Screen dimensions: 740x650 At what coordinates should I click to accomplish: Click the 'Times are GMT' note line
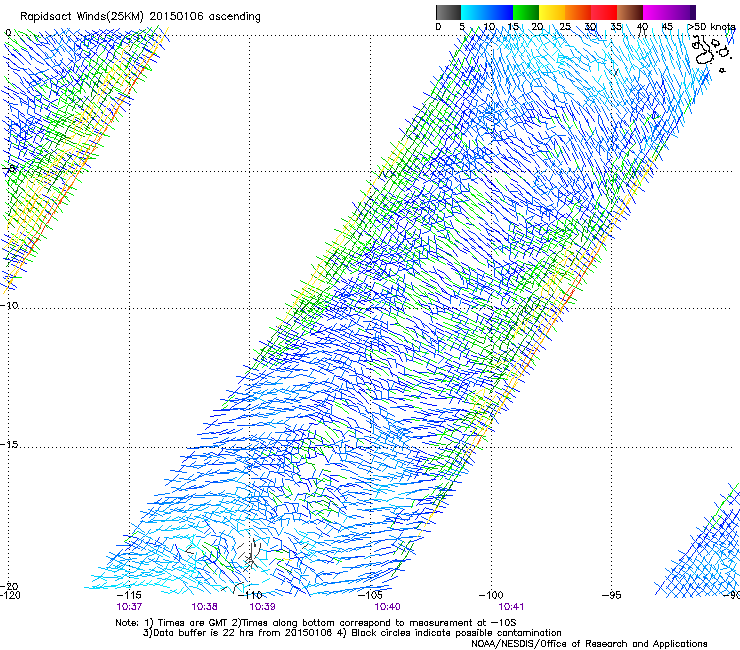point(315,623)
